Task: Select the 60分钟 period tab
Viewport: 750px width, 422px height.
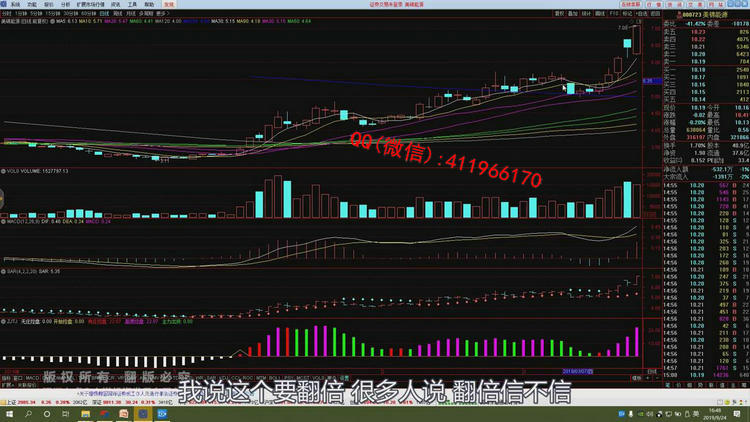Action: (88, 14)
